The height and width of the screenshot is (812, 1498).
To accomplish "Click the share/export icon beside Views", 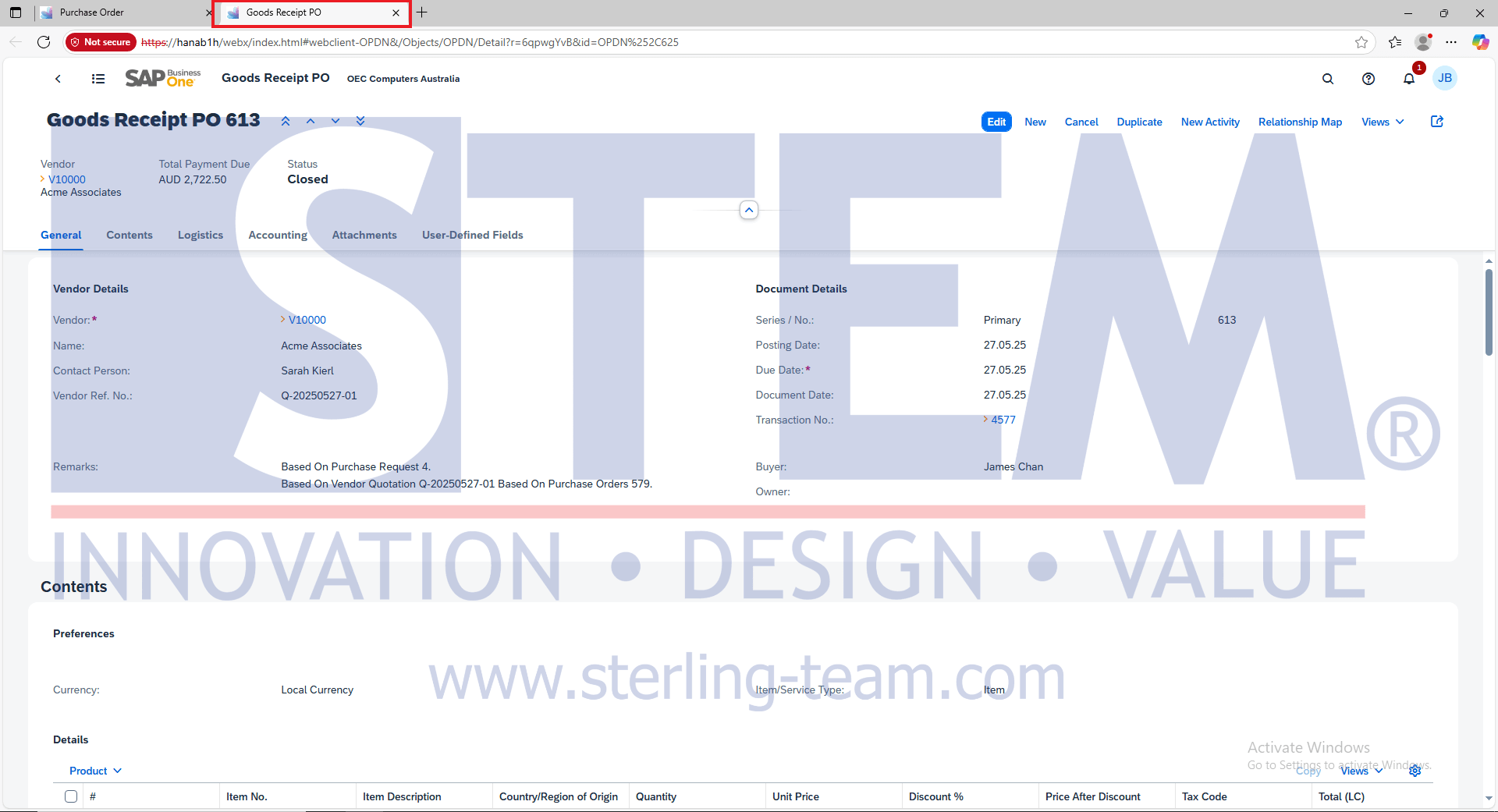I will pos(1436,122).
